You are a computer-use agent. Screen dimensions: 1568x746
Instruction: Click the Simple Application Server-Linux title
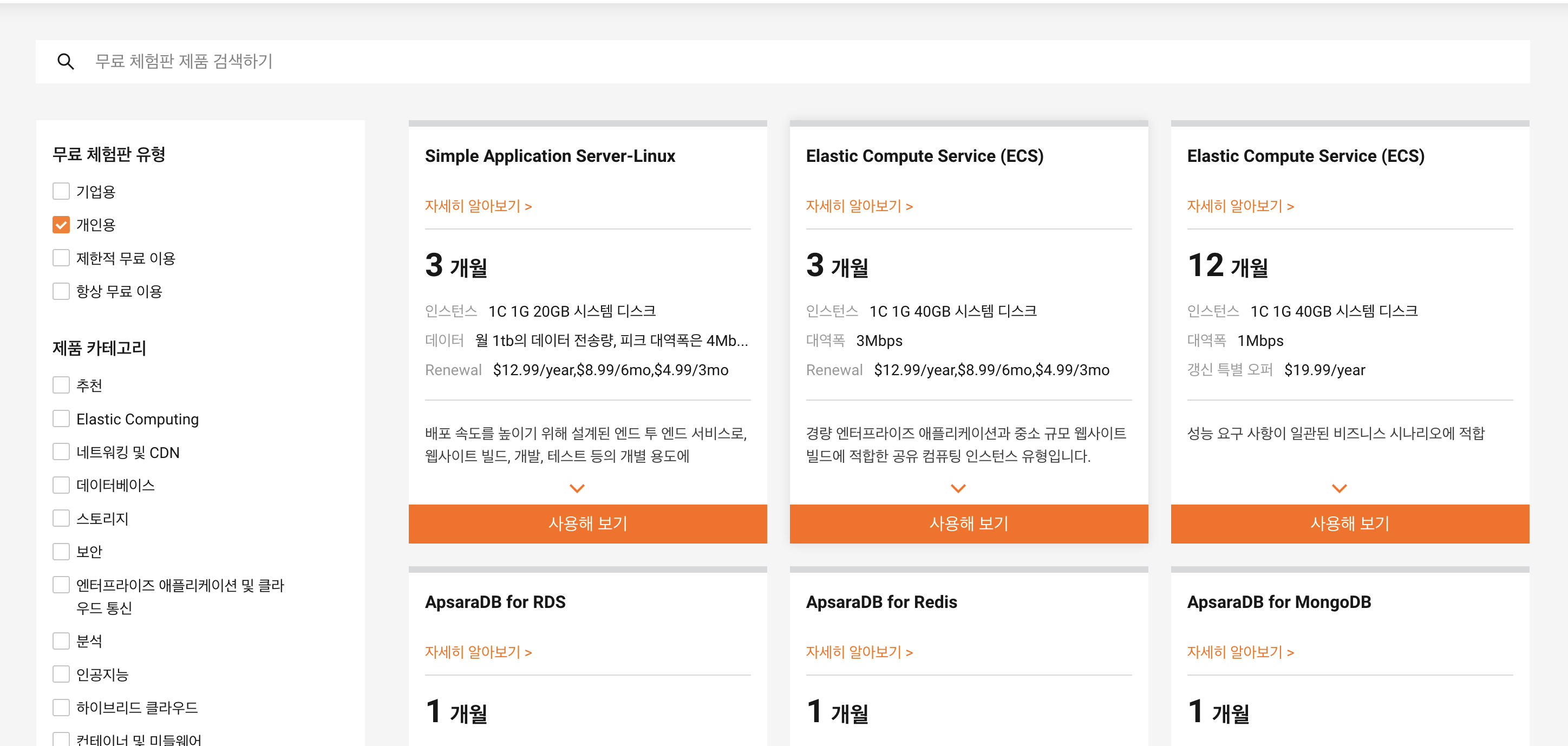pyautogui.click(x=550, y=156)
